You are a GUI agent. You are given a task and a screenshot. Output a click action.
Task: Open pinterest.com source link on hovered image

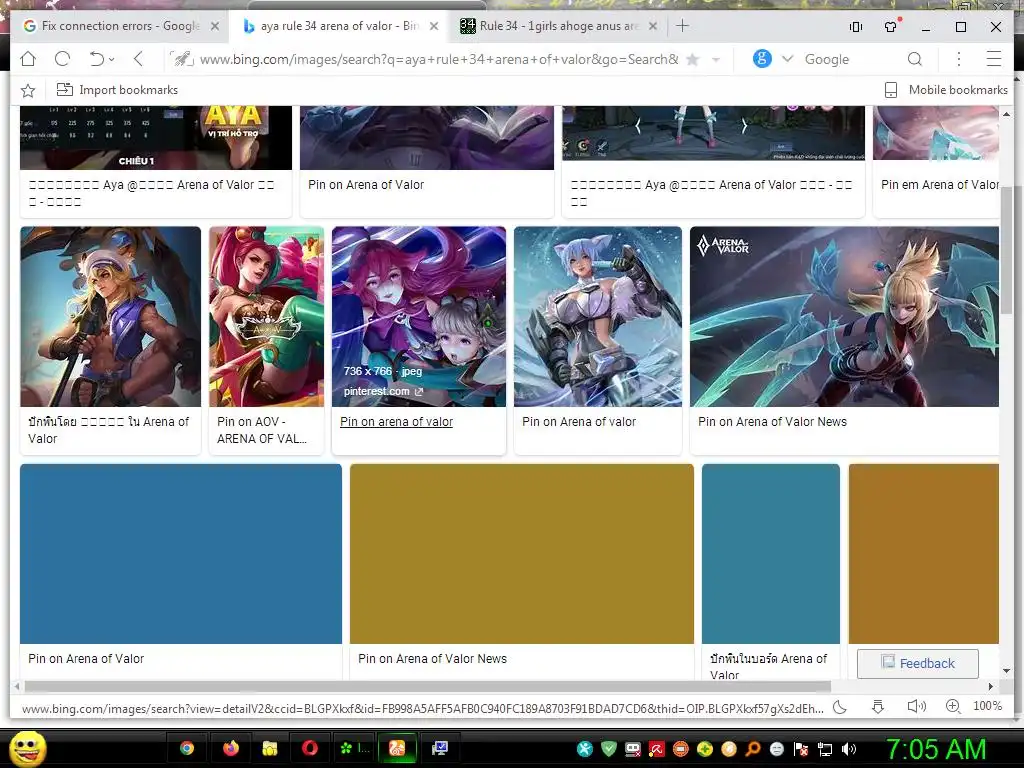383,391
